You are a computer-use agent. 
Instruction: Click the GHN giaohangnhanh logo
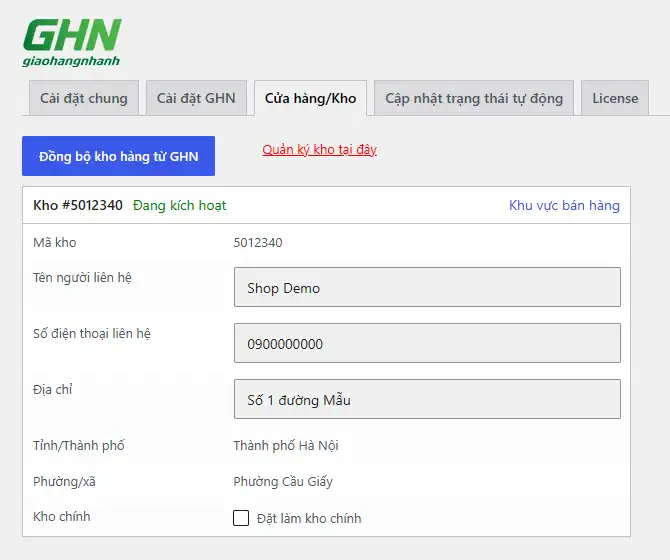(72, 42)
